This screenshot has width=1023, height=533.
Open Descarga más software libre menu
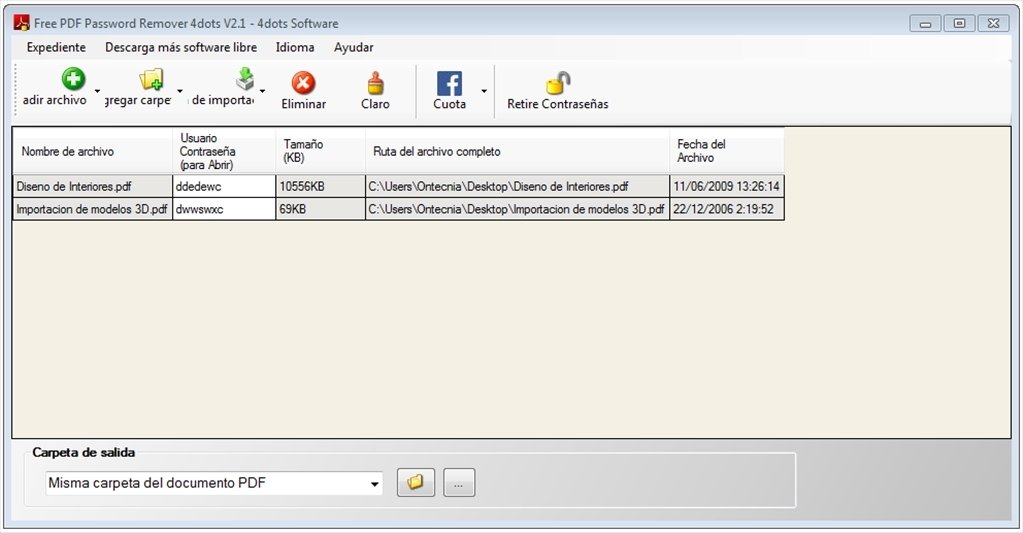click(181, 47)
